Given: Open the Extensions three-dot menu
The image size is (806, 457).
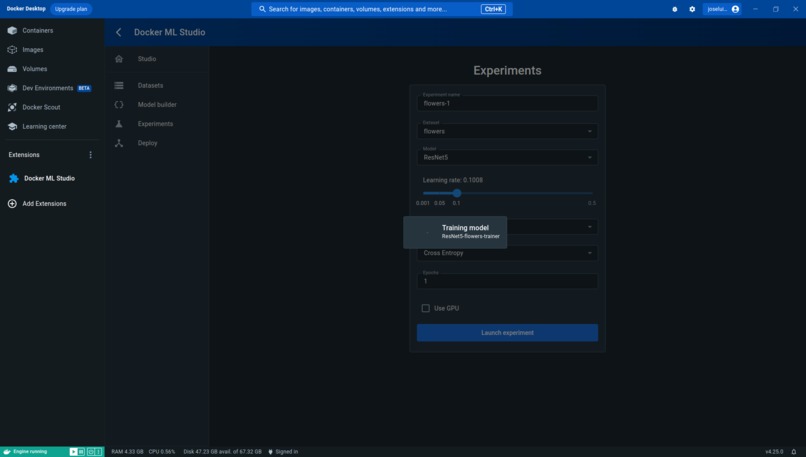Looking at the screenshot, I should tap(90, 155).
